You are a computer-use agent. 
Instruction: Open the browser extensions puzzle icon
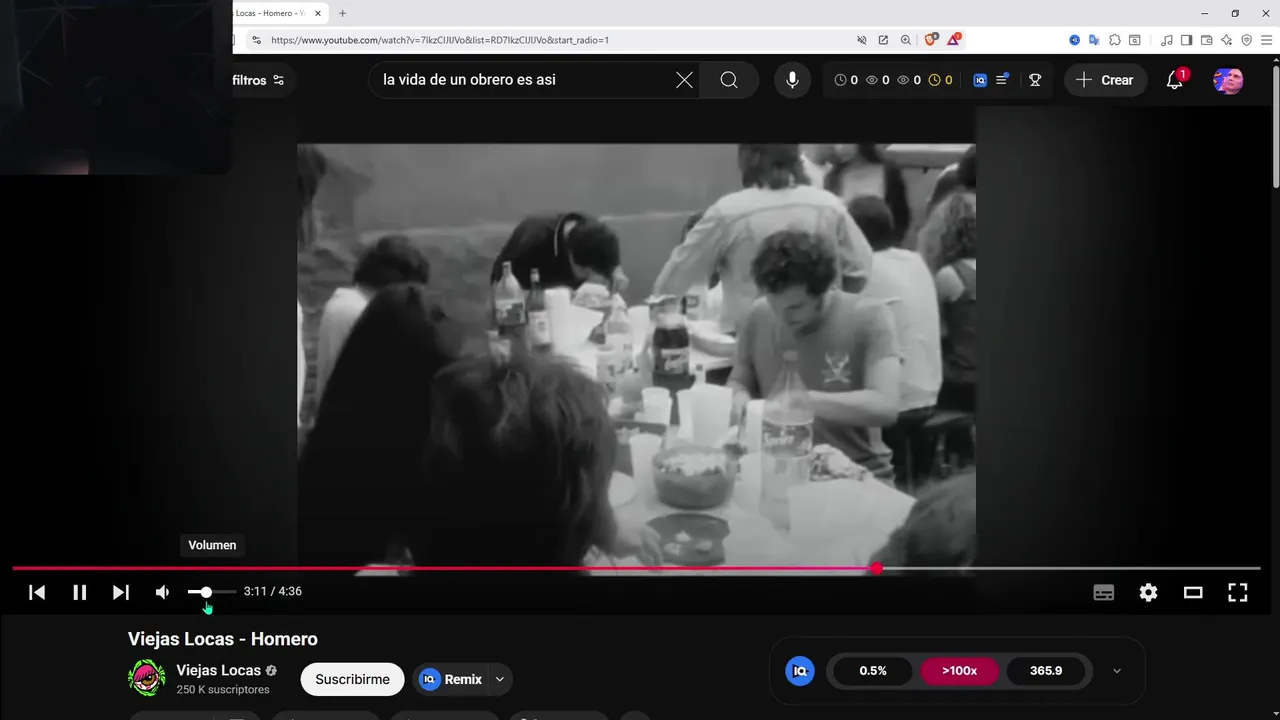click(1115, 40)
